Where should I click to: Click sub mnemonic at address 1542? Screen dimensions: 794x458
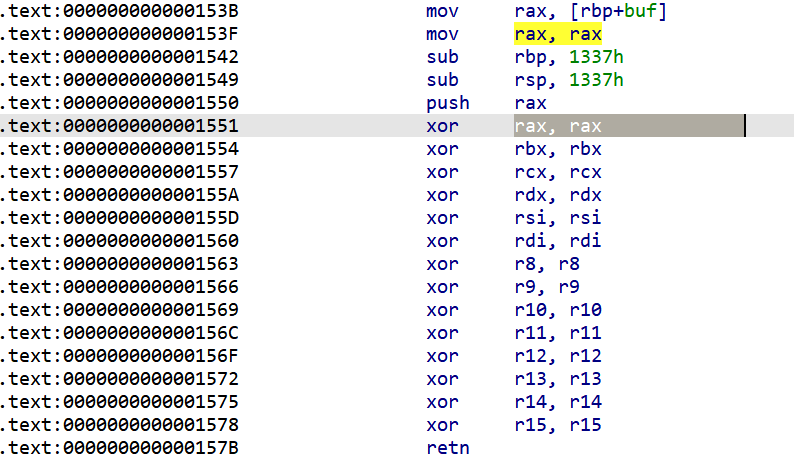point(442,57)
